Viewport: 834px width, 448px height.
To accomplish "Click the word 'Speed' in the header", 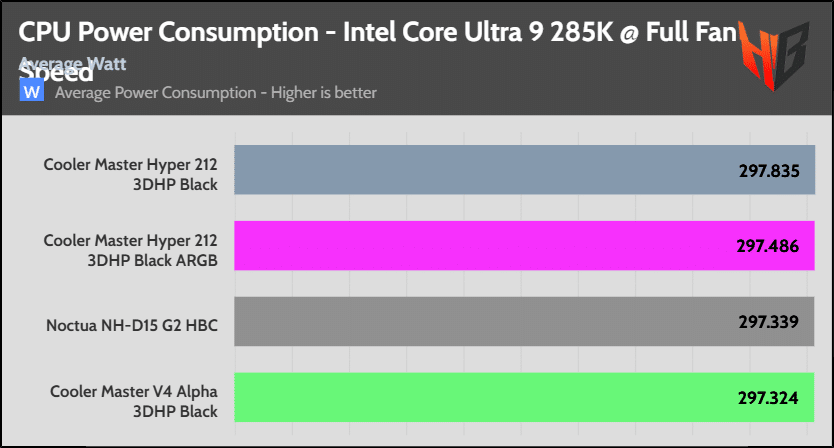I will coord(56,74).
